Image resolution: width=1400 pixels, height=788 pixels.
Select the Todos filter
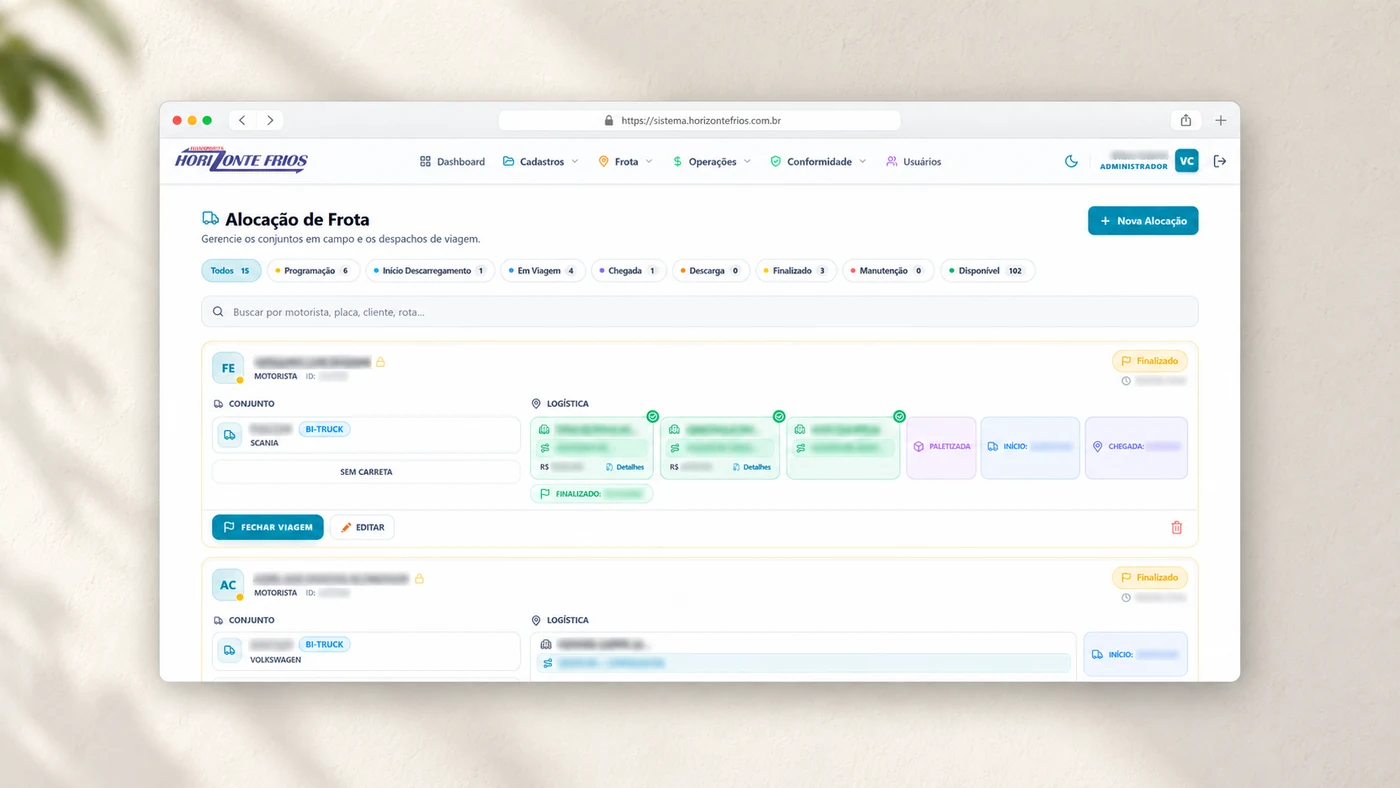pos(231,271)
